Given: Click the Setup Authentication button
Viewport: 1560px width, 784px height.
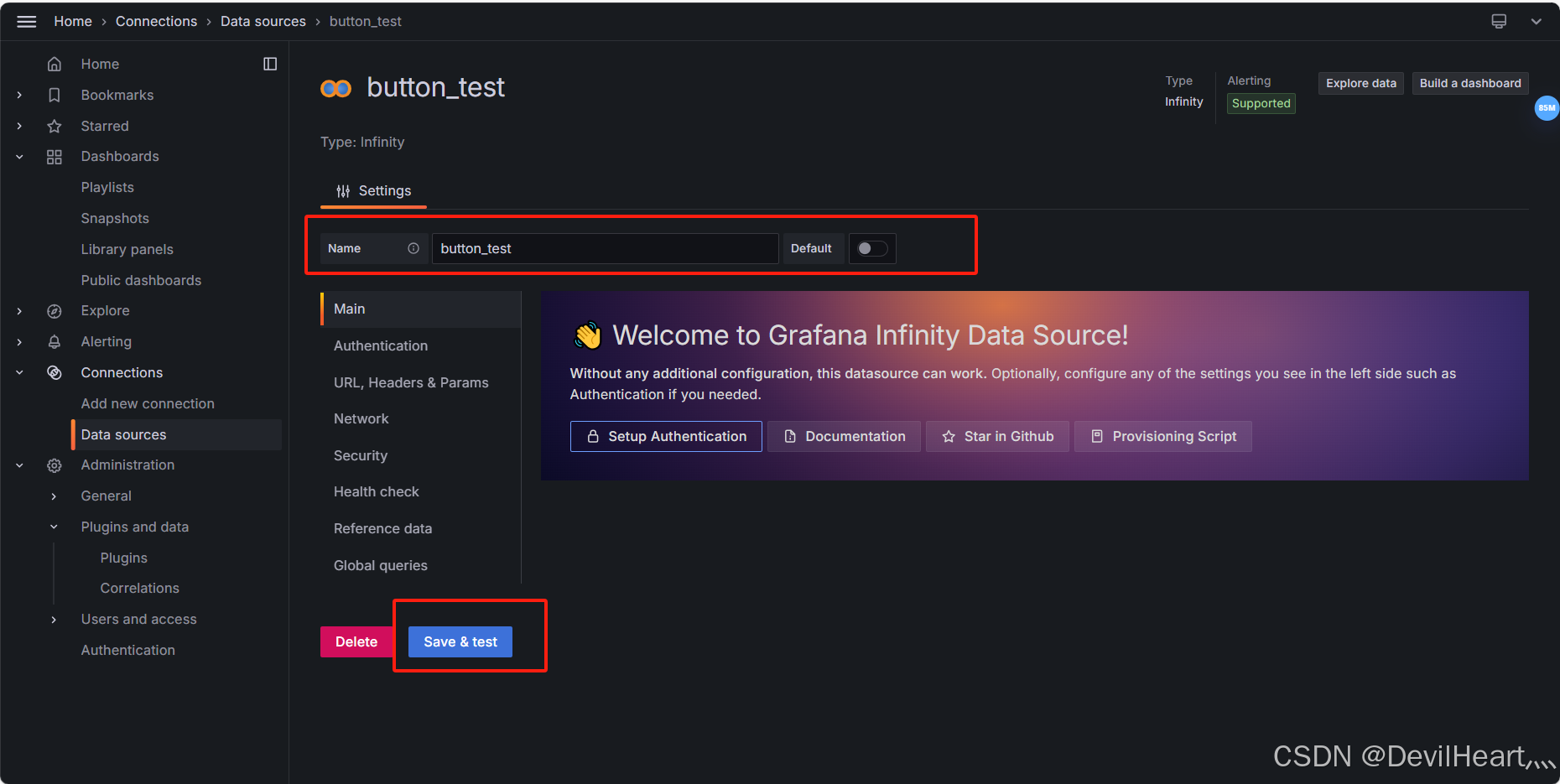Looking at the screenshot, I should pyautogui.click(x=666, y=436).
